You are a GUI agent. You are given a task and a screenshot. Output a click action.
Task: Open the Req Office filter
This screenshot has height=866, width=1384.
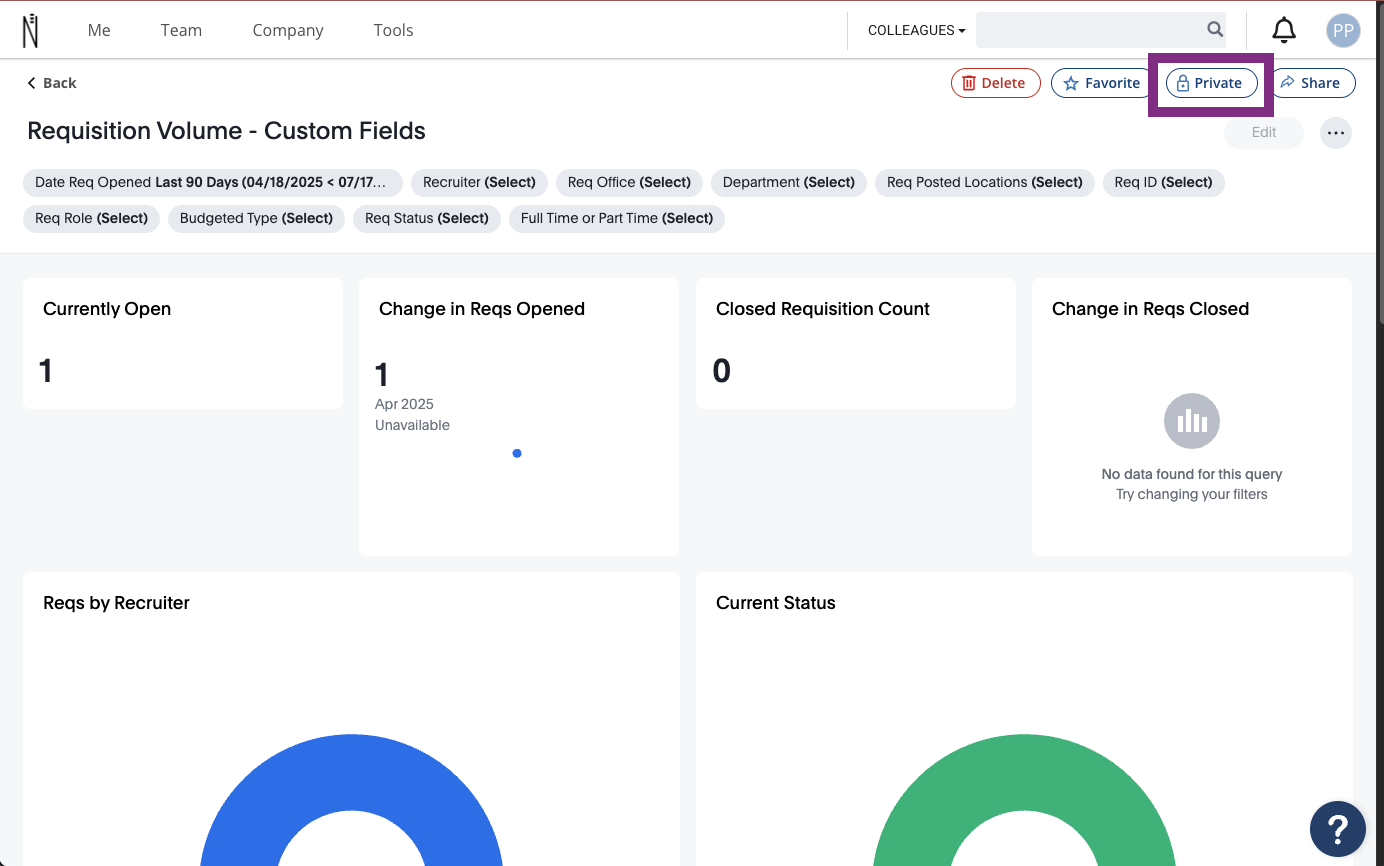click(x=629, y=182)
